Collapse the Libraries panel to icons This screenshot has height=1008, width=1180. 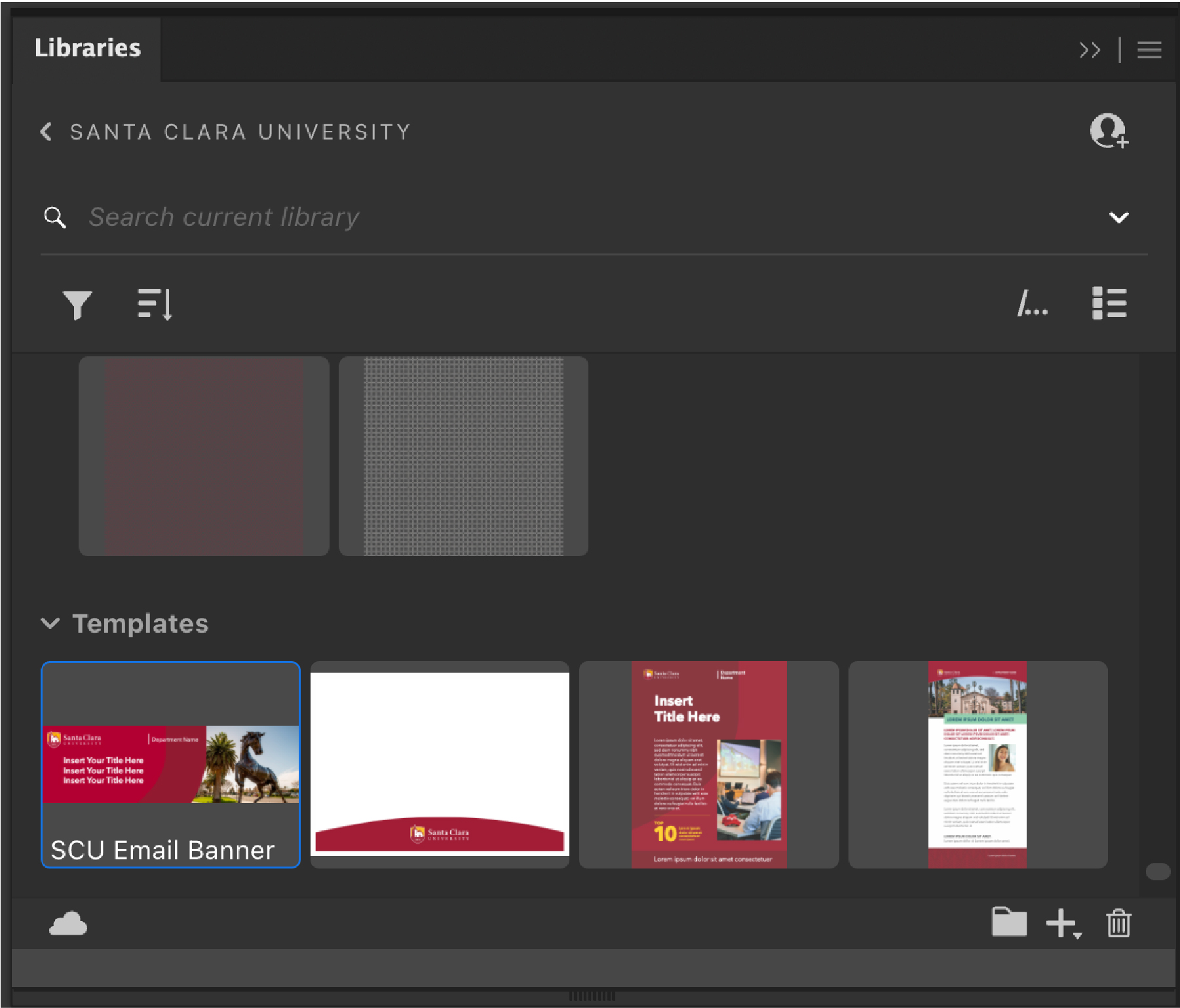(x=1091, y=50)
